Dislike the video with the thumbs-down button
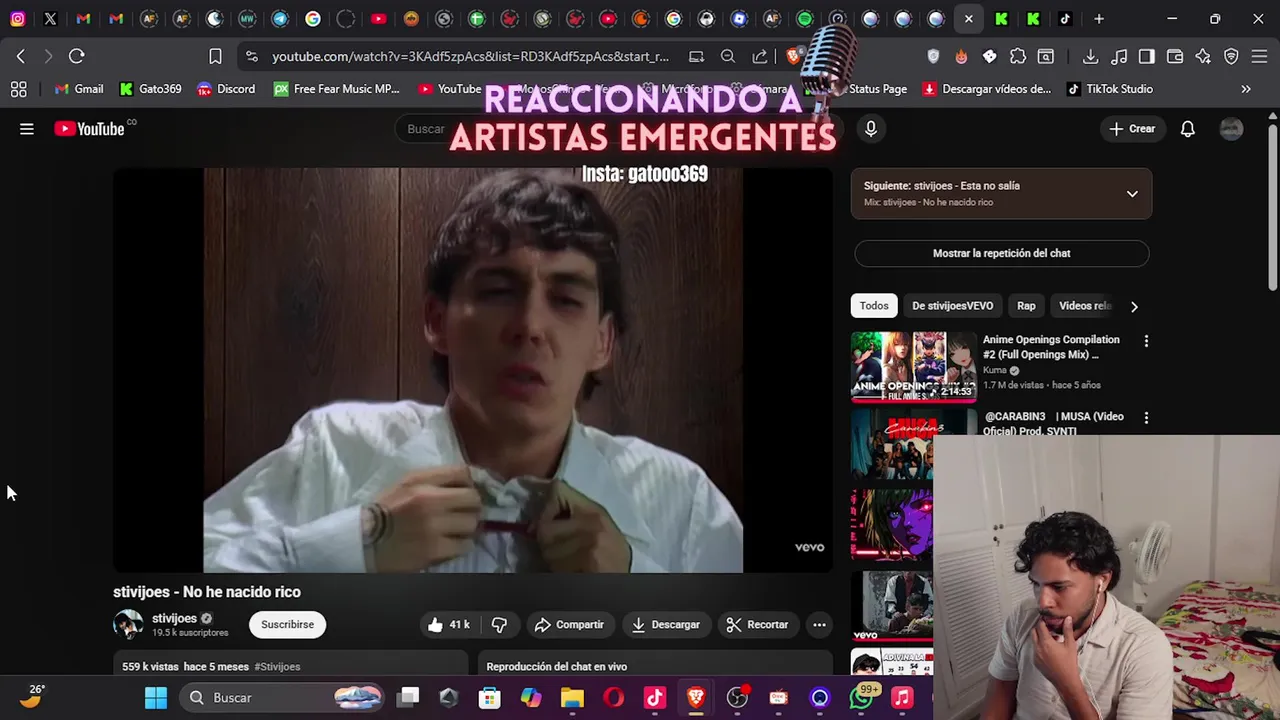Image resolution: width=1280 pixels, height=720 pixels. [x=499, y=625]
